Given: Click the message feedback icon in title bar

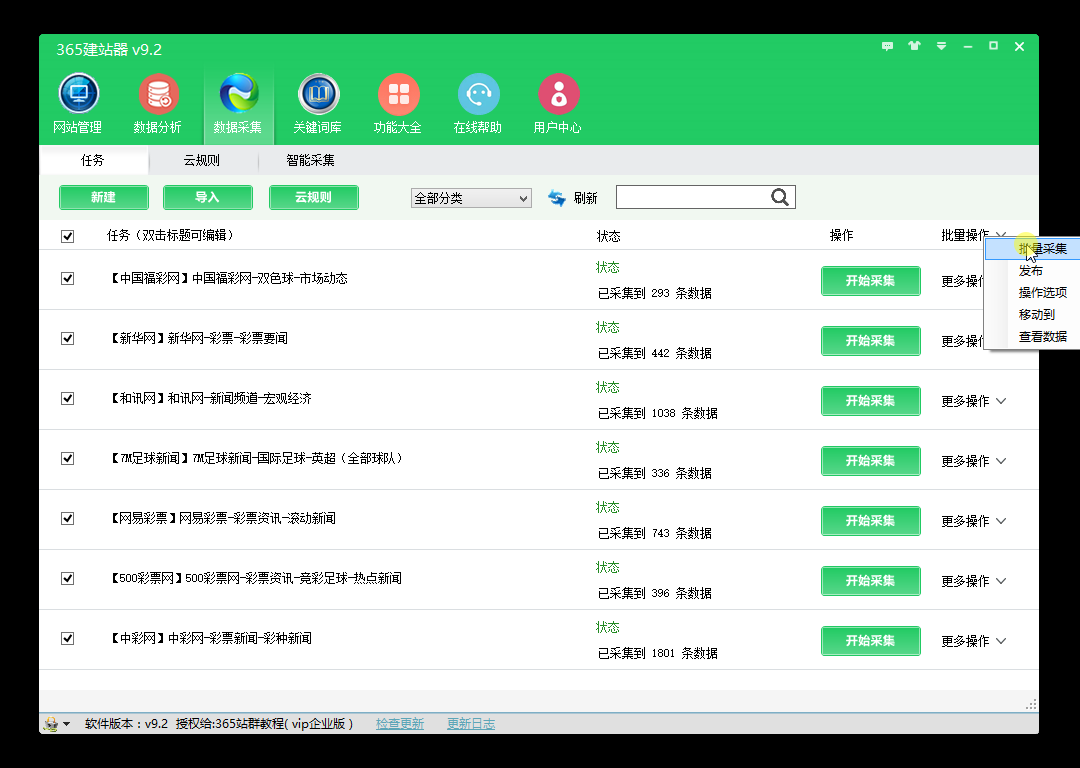Looking at the screenshot, I should point(887,46).
